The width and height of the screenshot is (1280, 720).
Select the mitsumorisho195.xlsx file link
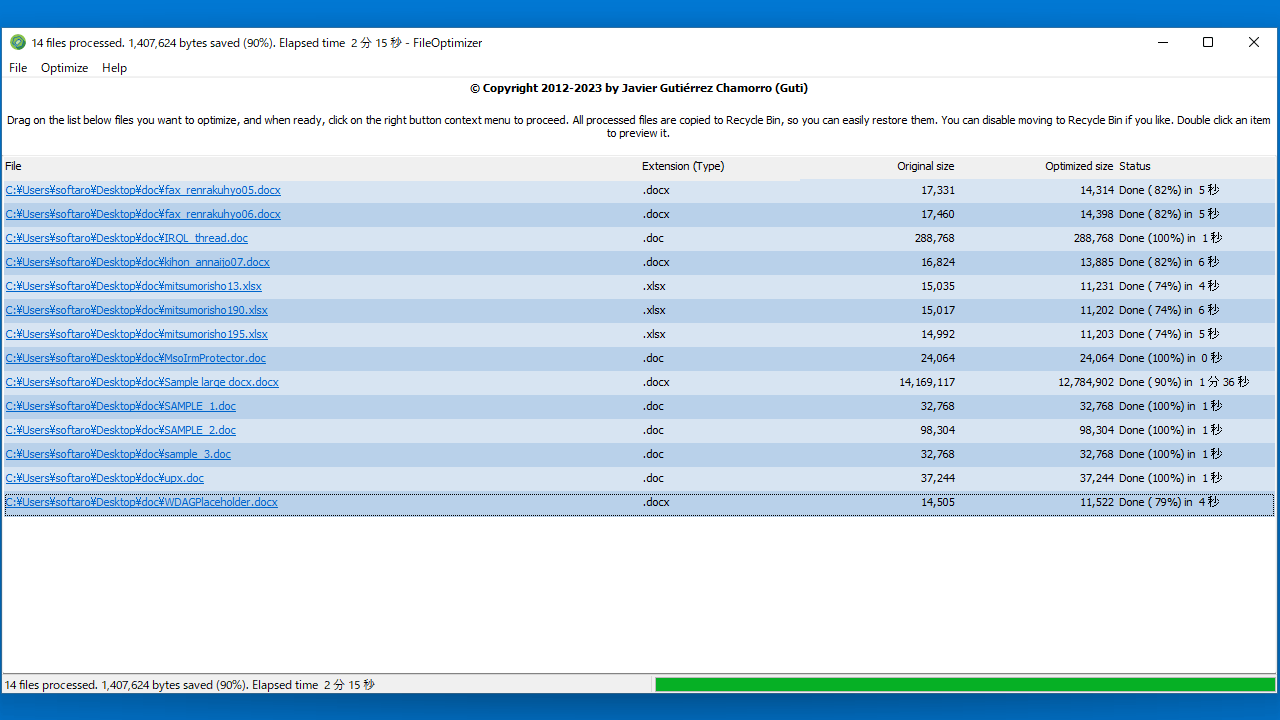tap(137, 334)
